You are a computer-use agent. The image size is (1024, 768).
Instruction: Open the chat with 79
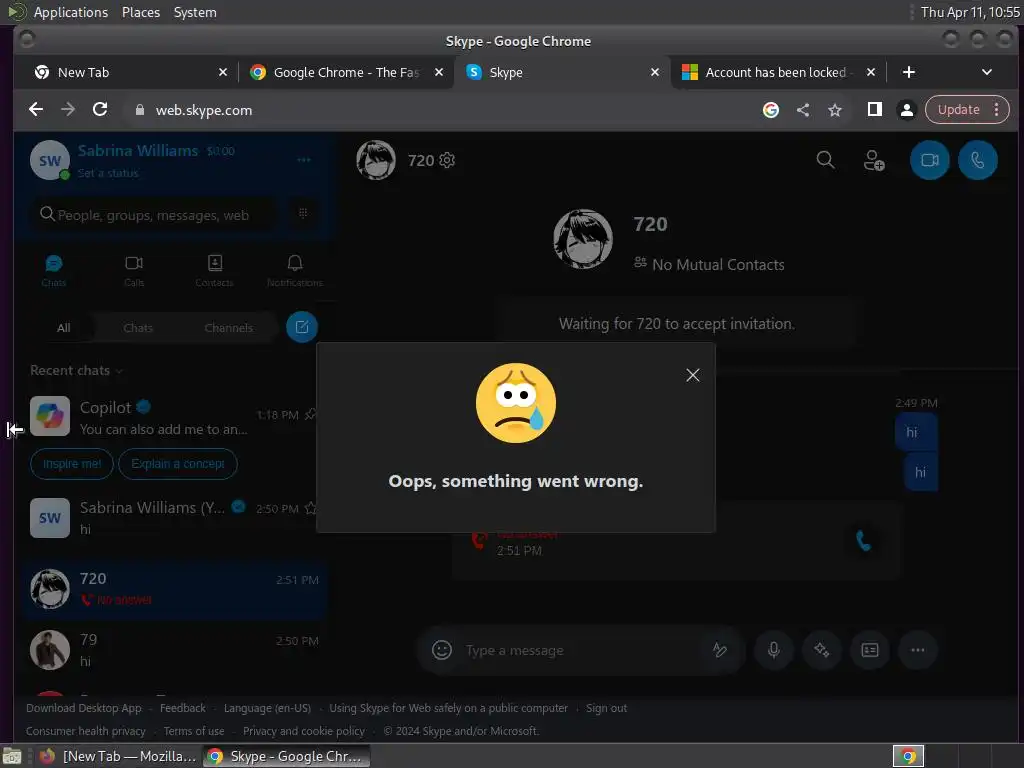(x=173, y=650)
